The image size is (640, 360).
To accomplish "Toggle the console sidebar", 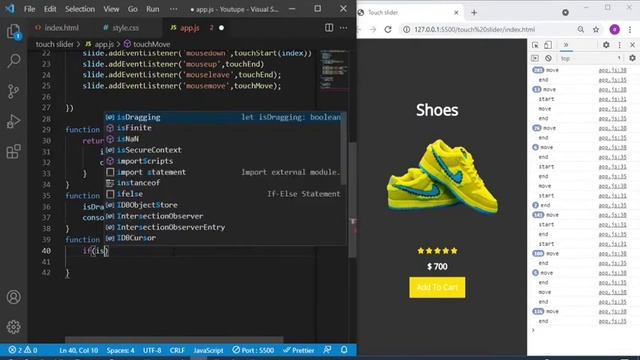I will tap(535, 58).
